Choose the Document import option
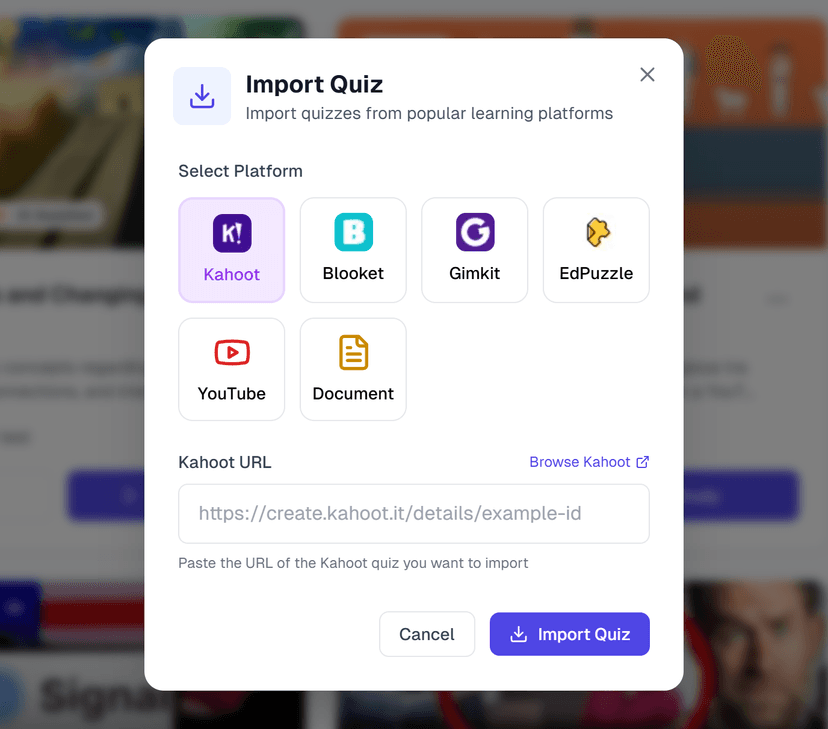Image resolution: width=828 pixels, height=729 pixels. coord(353,369)
